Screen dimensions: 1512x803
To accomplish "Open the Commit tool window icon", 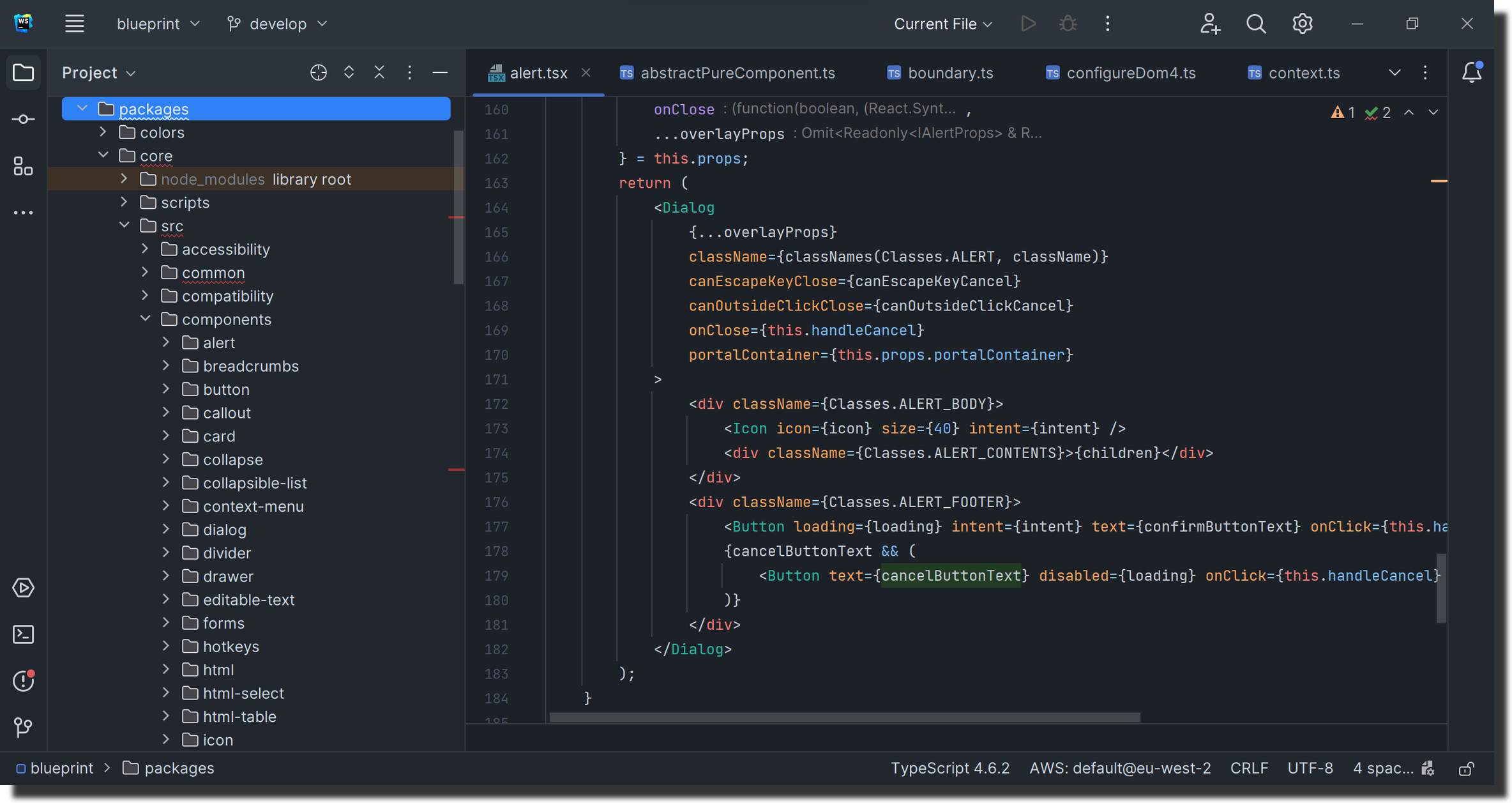I will click(x=23, y=119).
